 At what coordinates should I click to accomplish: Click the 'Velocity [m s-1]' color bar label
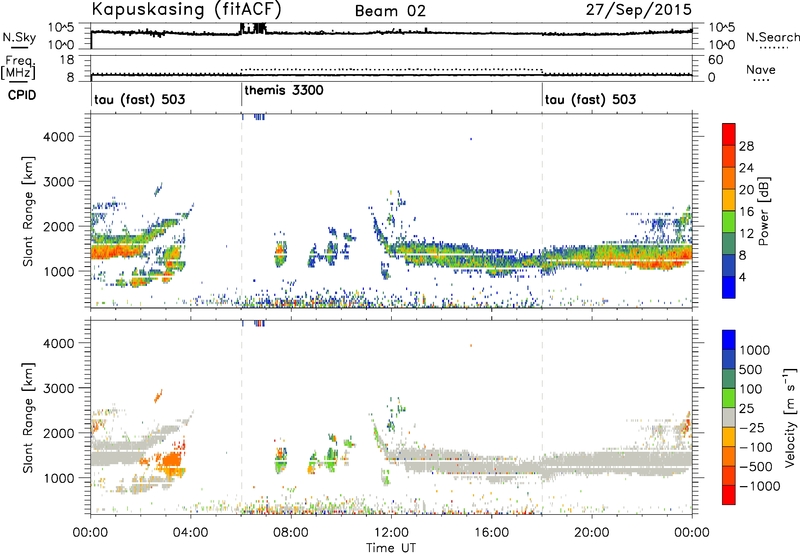790,417
